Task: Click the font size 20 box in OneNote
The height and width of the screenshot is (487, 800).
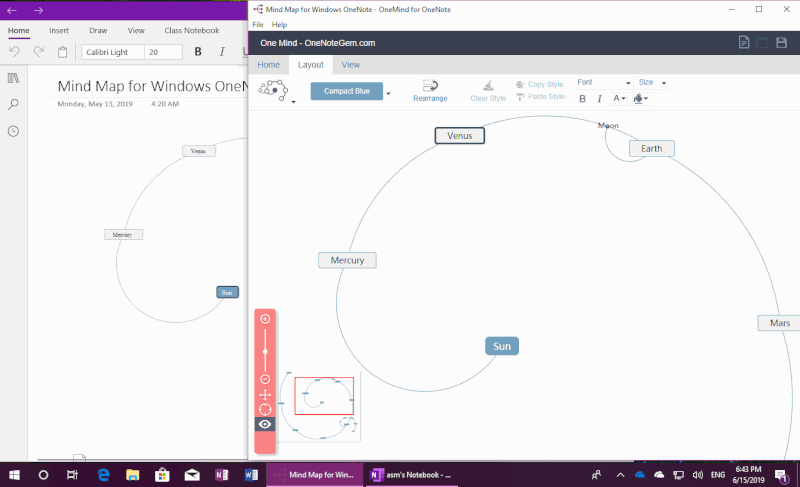Action: pos(163,52)
